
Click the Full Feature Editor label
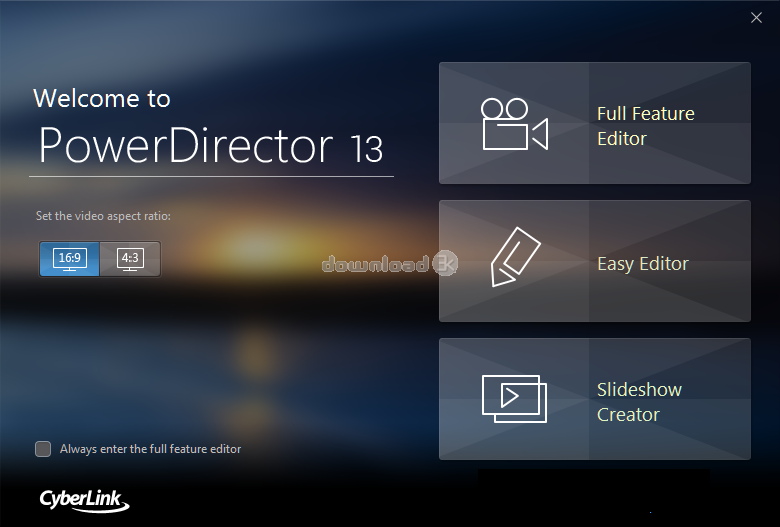[x=645, y=126]
